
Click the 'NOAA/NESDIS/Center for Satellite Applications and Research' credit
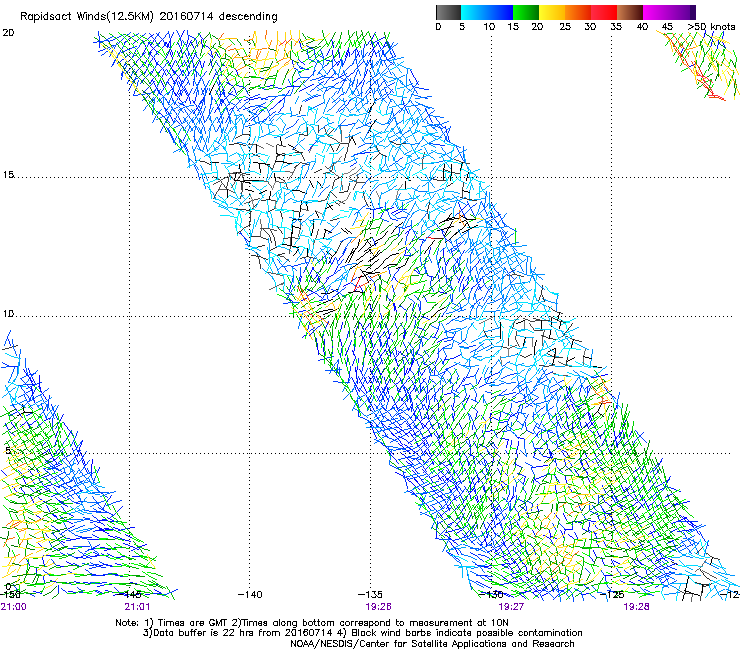point(432,644)
